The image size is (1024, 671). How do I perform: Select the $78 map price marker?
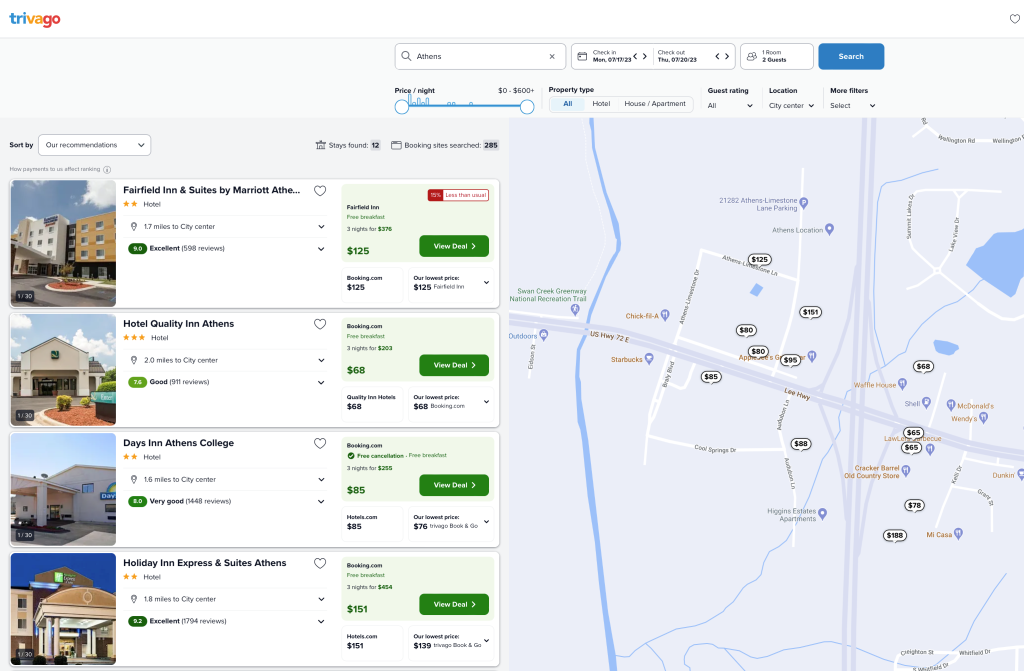[914, 506]
